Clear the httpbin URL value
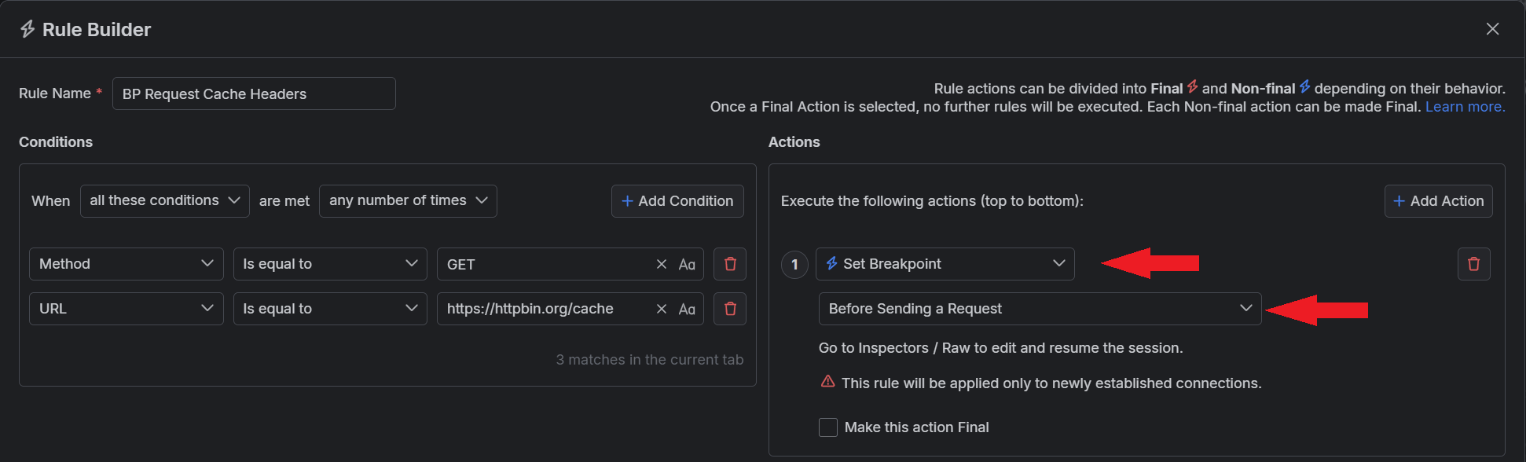Viewport: 1526px width, 462px height. [661, 308]
